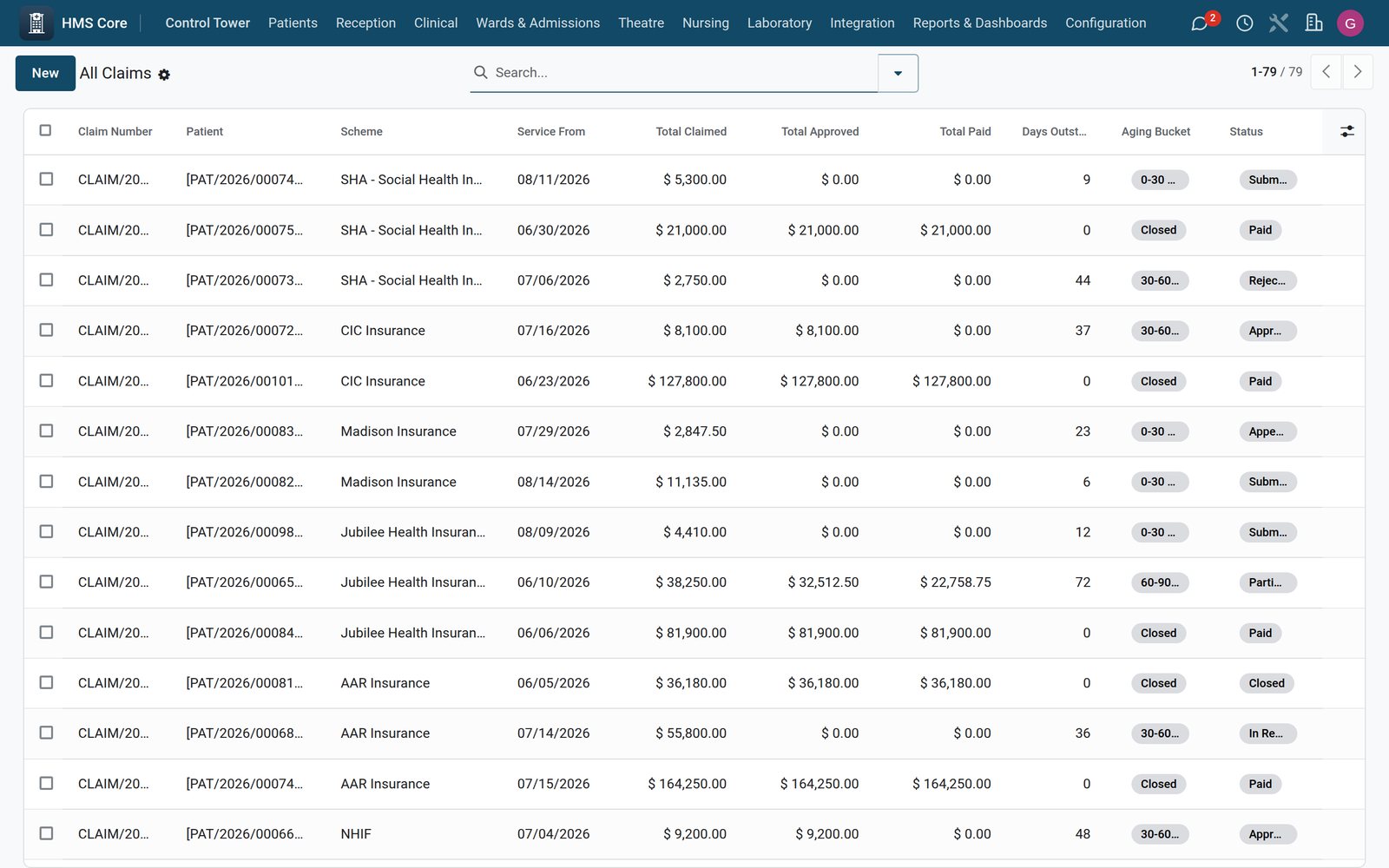Screen dimensions: 1389x868
Task: Click the In Re... status badge
Action: 1267,733
